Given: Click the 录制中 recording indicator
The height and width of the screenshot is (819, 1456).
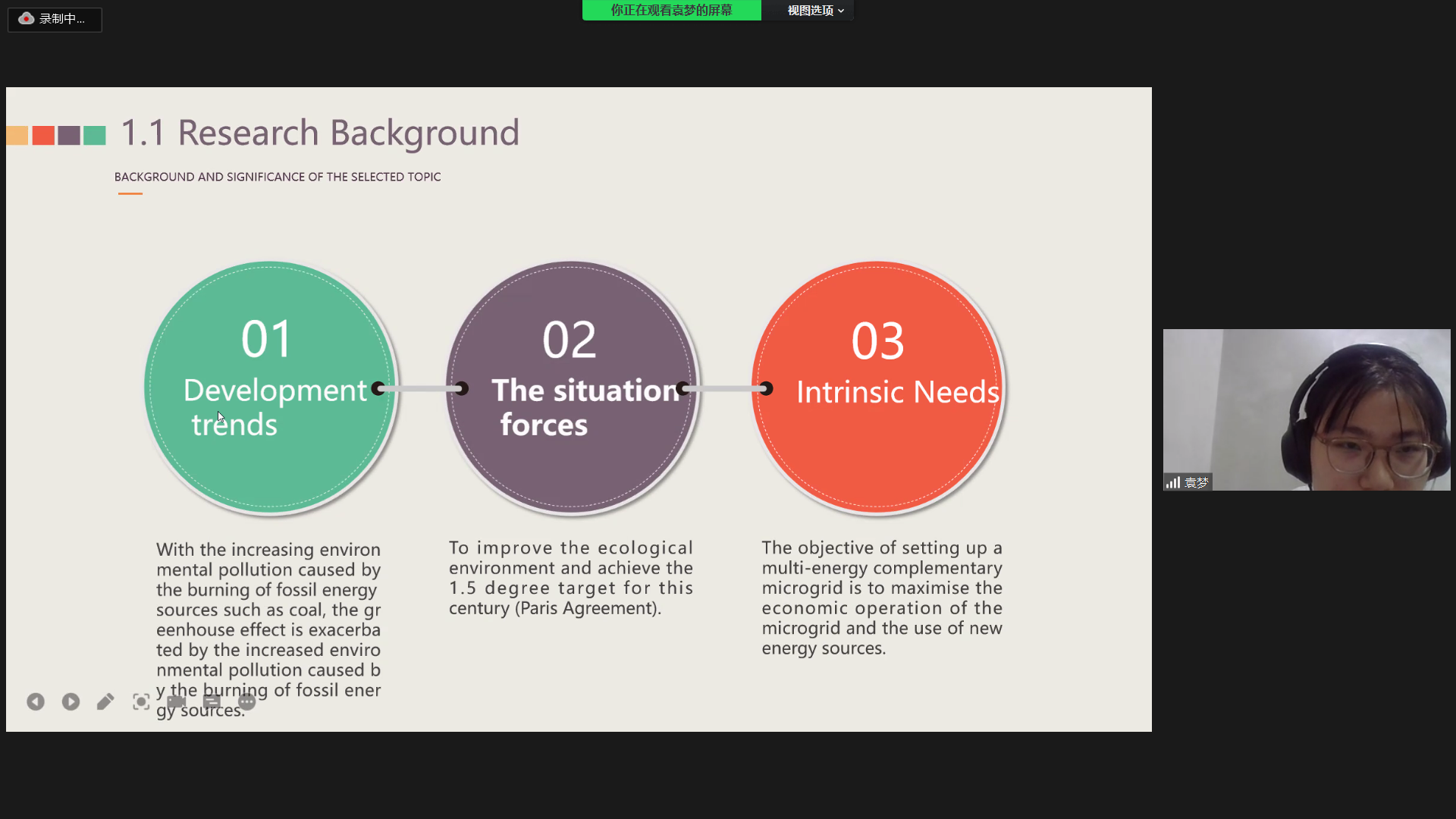Looking at the screenshot, I should point(55,19).
